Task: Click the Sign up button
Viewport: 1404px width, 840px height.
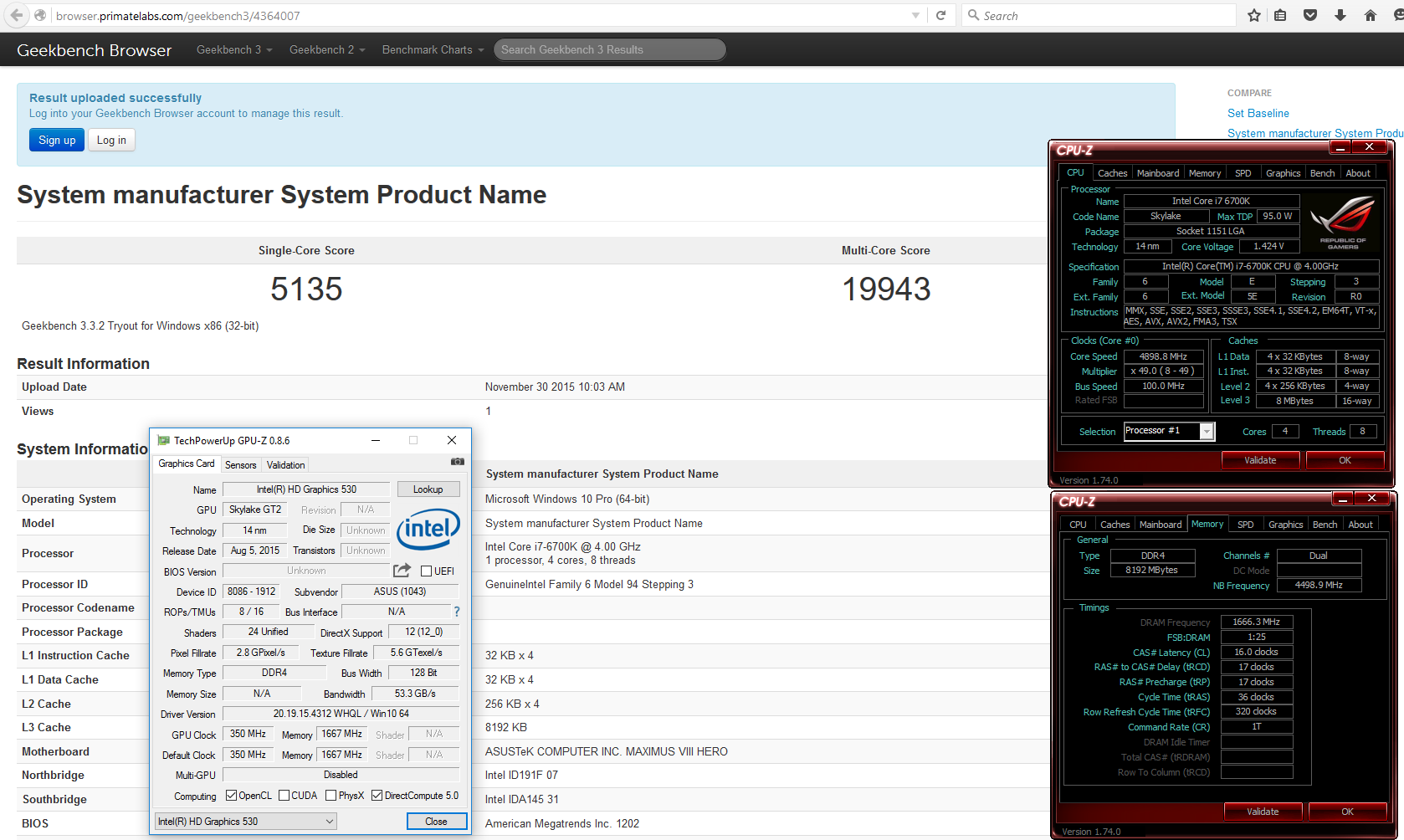Action: click(57, 140)
